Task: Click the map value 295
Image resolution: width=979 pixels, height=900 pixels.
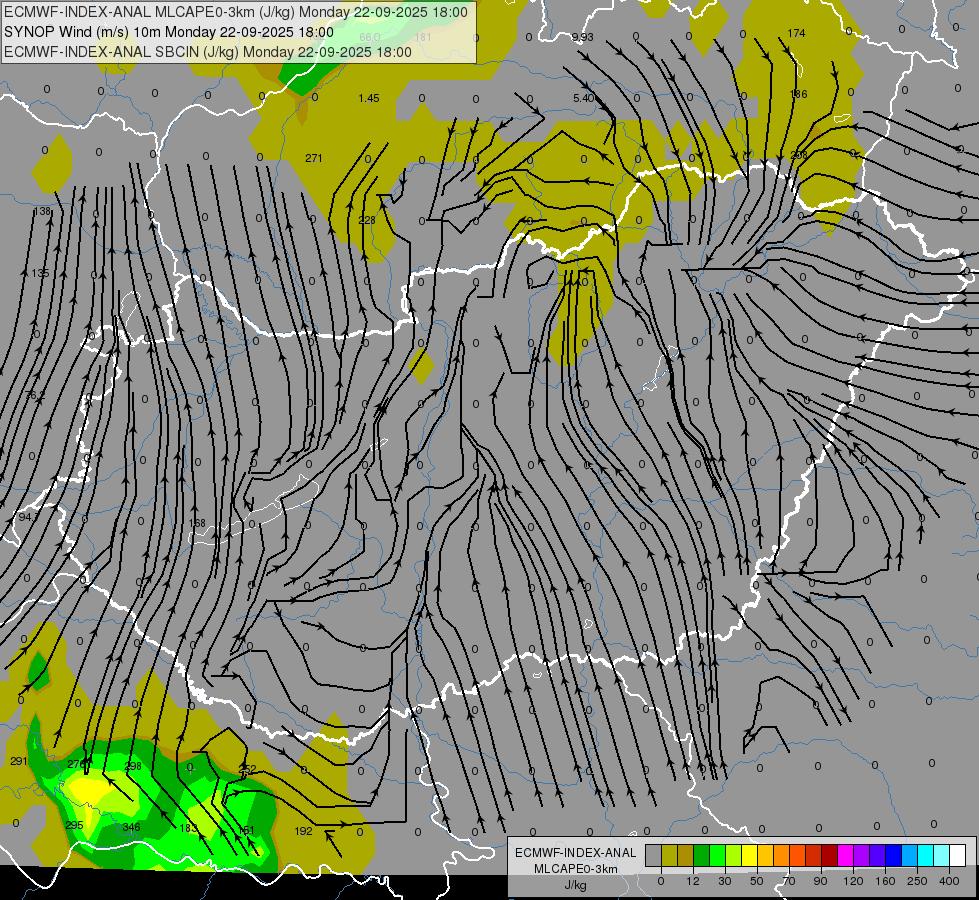Action: 74,825
